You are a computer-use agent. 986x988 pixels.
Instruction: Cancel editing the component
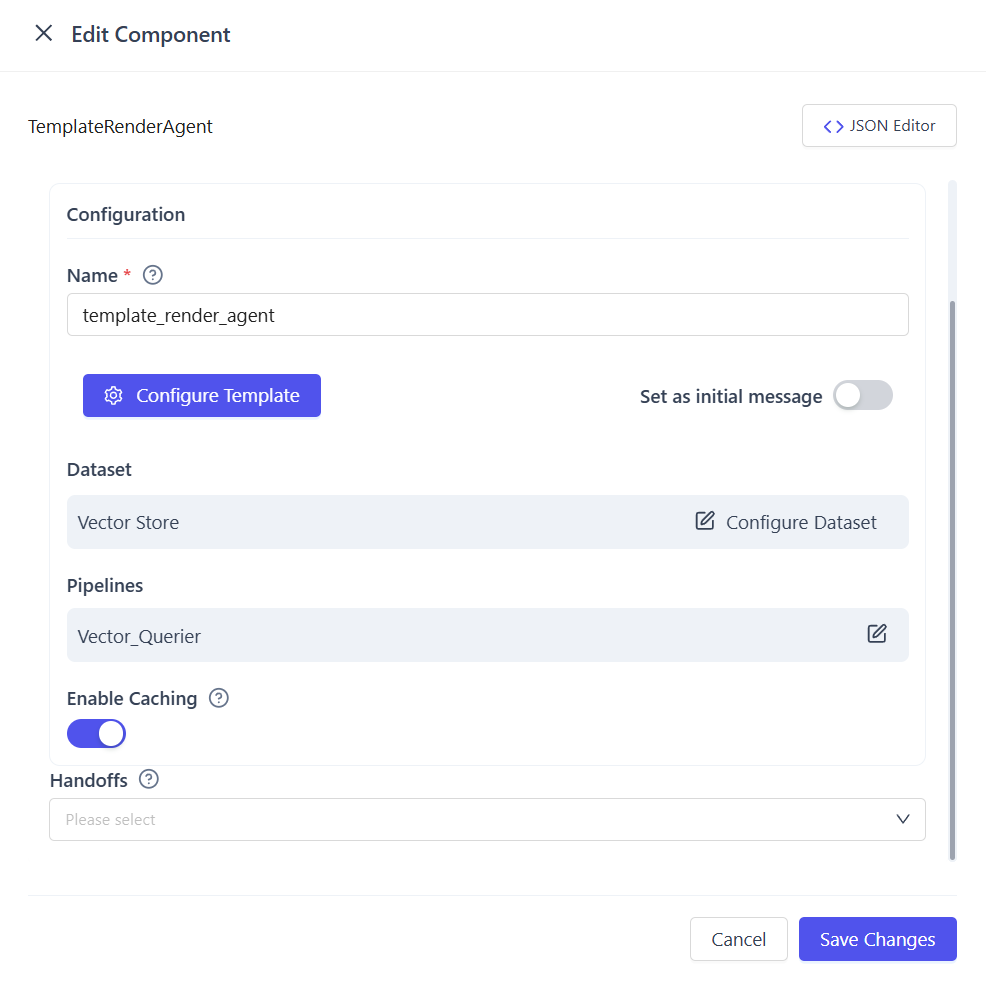pos(738,939)
